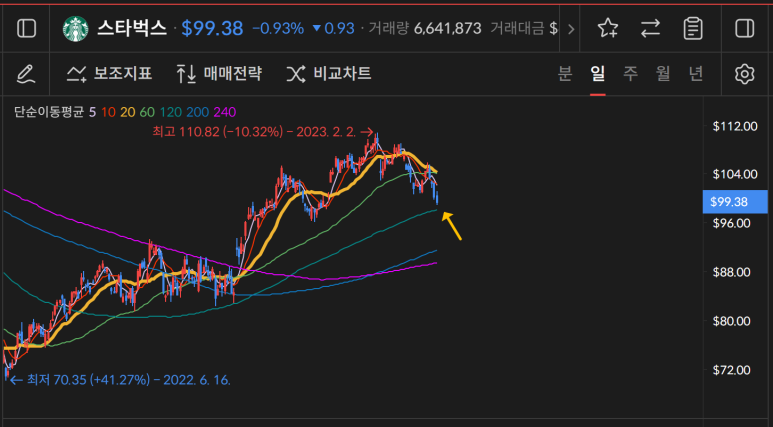Image resolution: width=773 pixels, height=427 pixels.
Task: Switch to 년 yearly interval
Action: (696, 74)
